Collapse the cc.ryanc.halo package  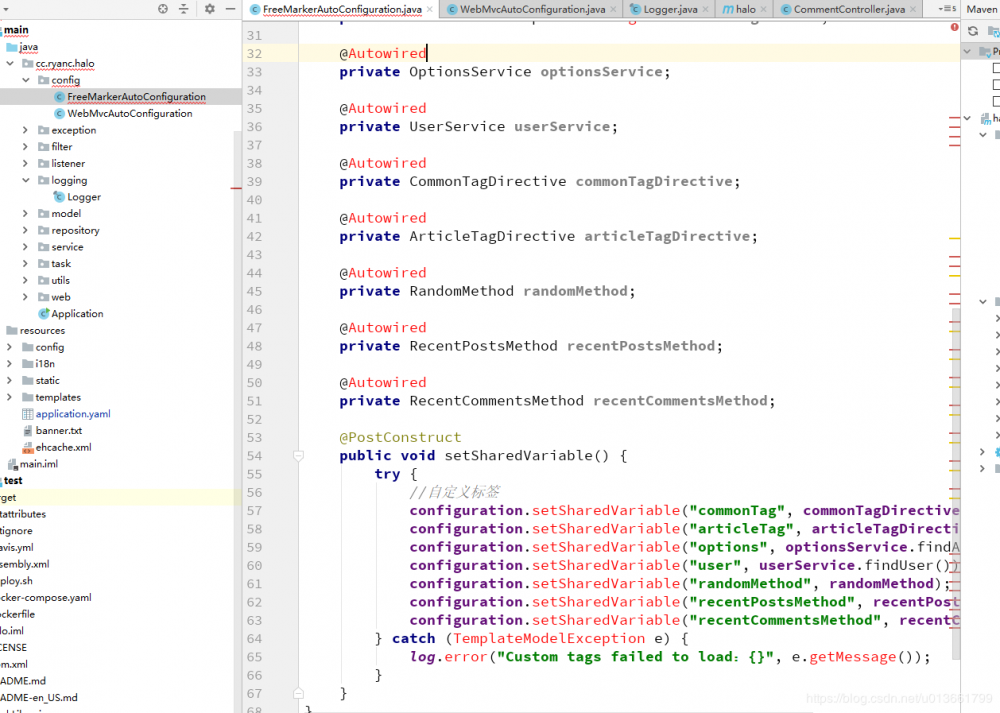click(10, 64)
